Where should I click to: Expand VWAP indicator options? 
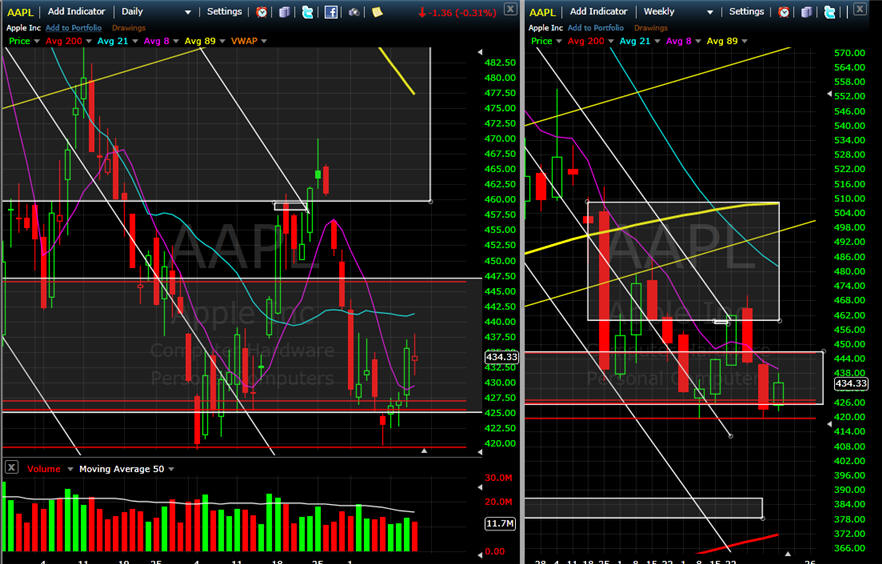coord(264,41)
